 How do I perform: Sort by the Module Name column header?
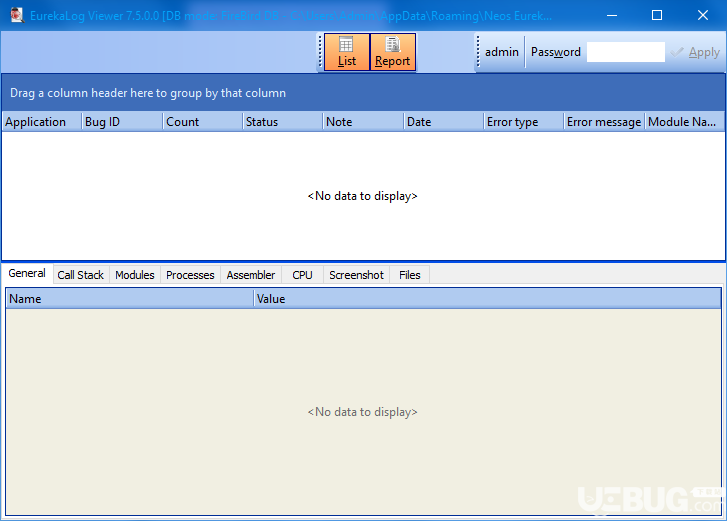pos(684,122)
